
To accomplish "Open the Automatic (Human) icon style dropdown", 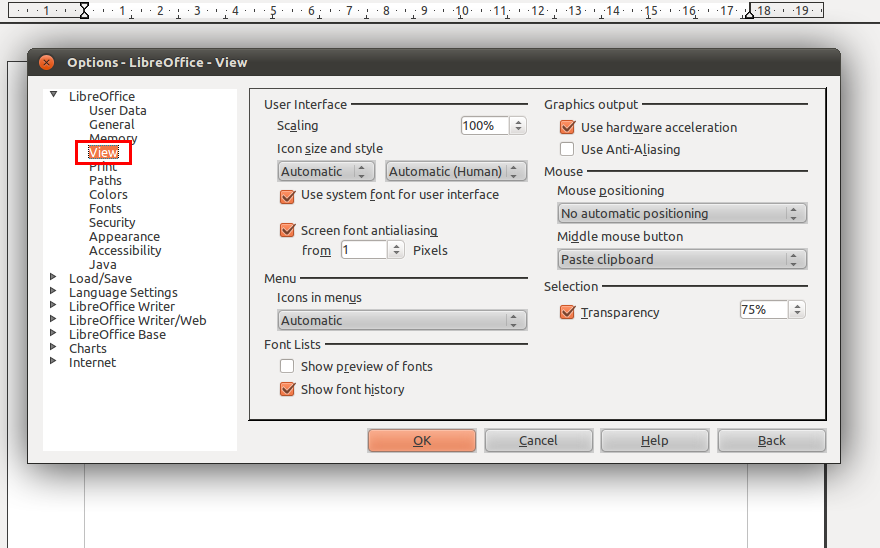I will point(456,171).
